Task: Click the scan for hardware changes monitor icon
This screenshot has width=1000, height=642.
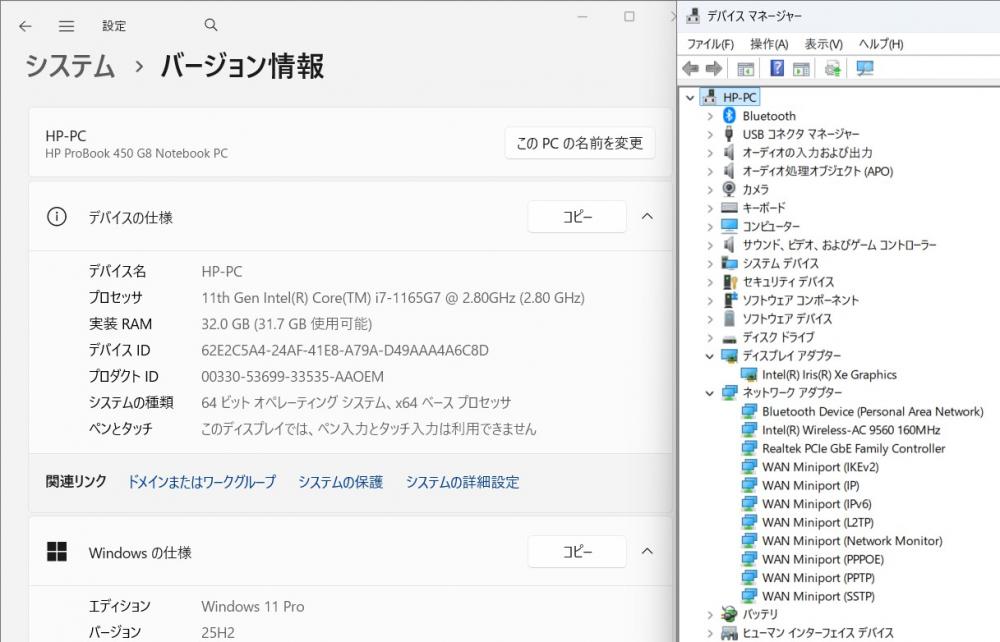Action: pos(865,68)
